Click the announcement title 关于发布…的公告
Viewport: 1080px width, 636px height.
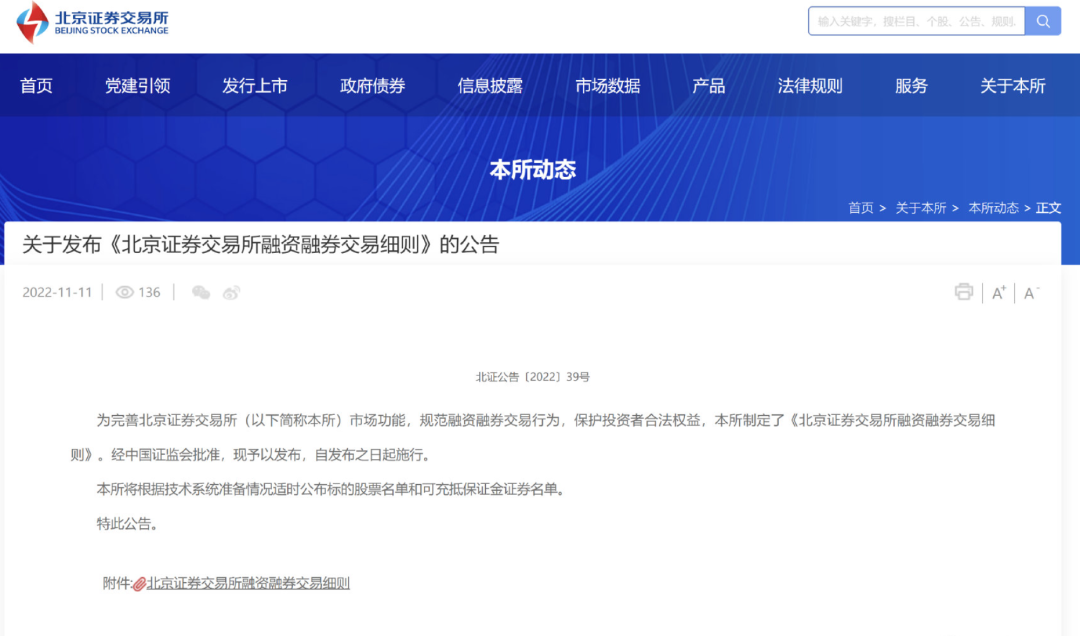pos(260,245)
